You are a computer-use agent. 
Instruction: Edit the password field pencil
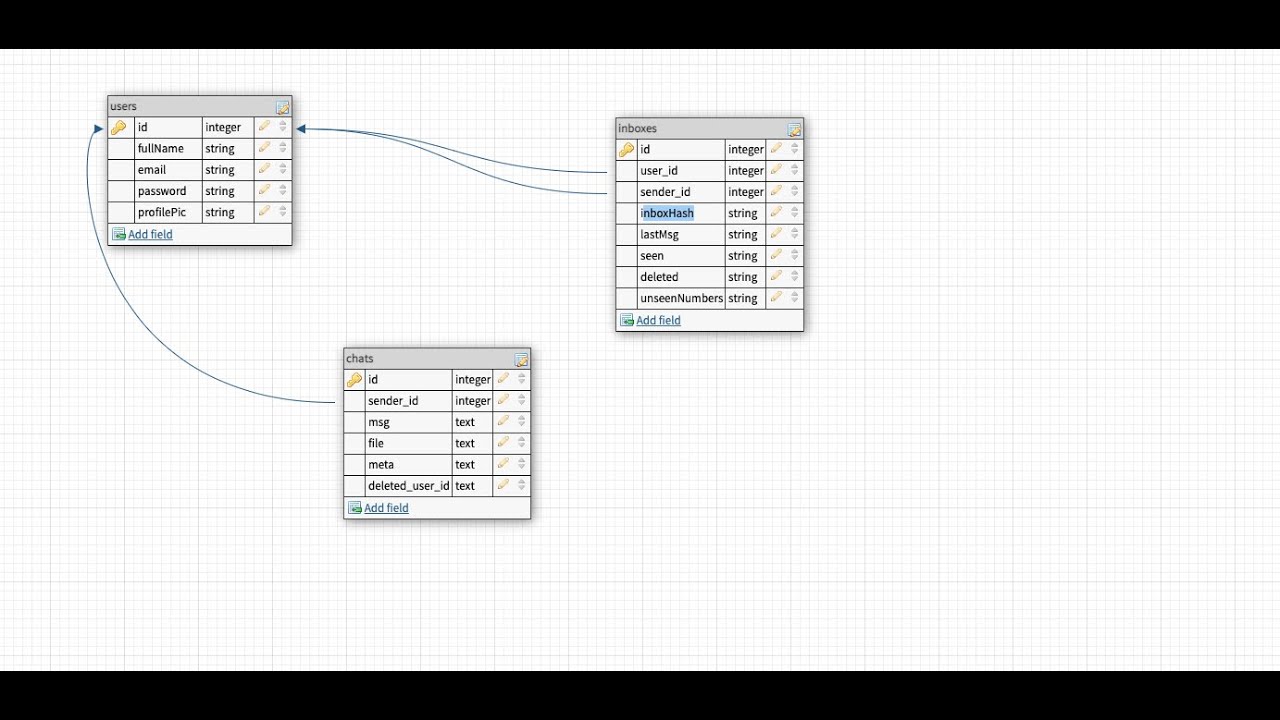coord(264,191)
